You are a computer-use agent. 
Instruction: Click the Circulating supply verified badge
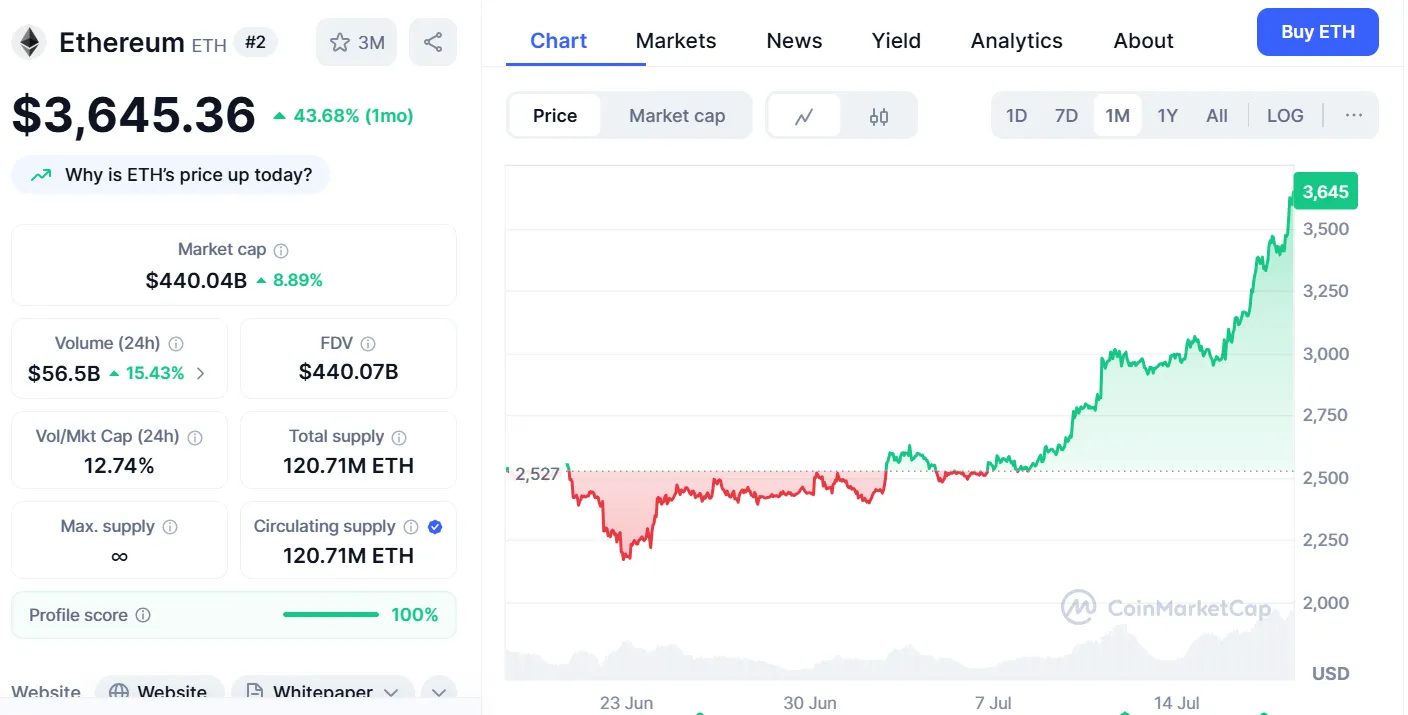pyautogui.click(x=435, y=527)
